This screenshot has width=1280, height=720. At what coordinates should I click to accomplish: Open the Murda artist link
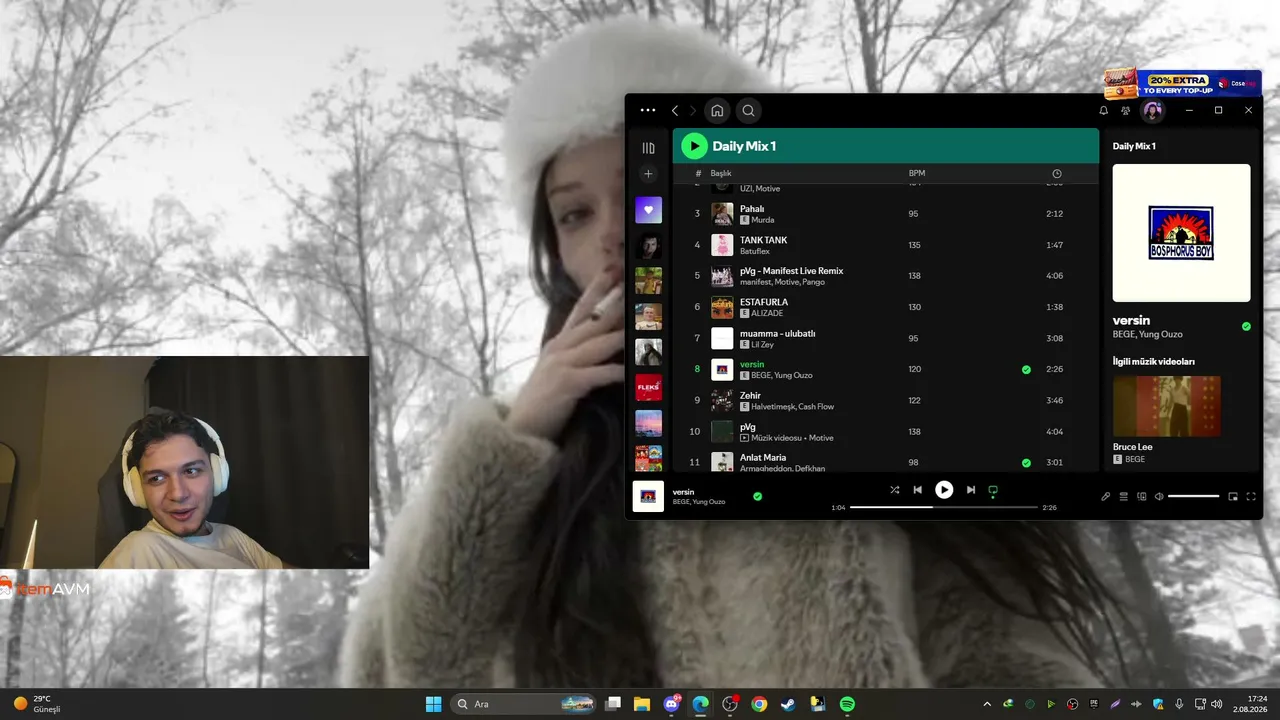762,220
